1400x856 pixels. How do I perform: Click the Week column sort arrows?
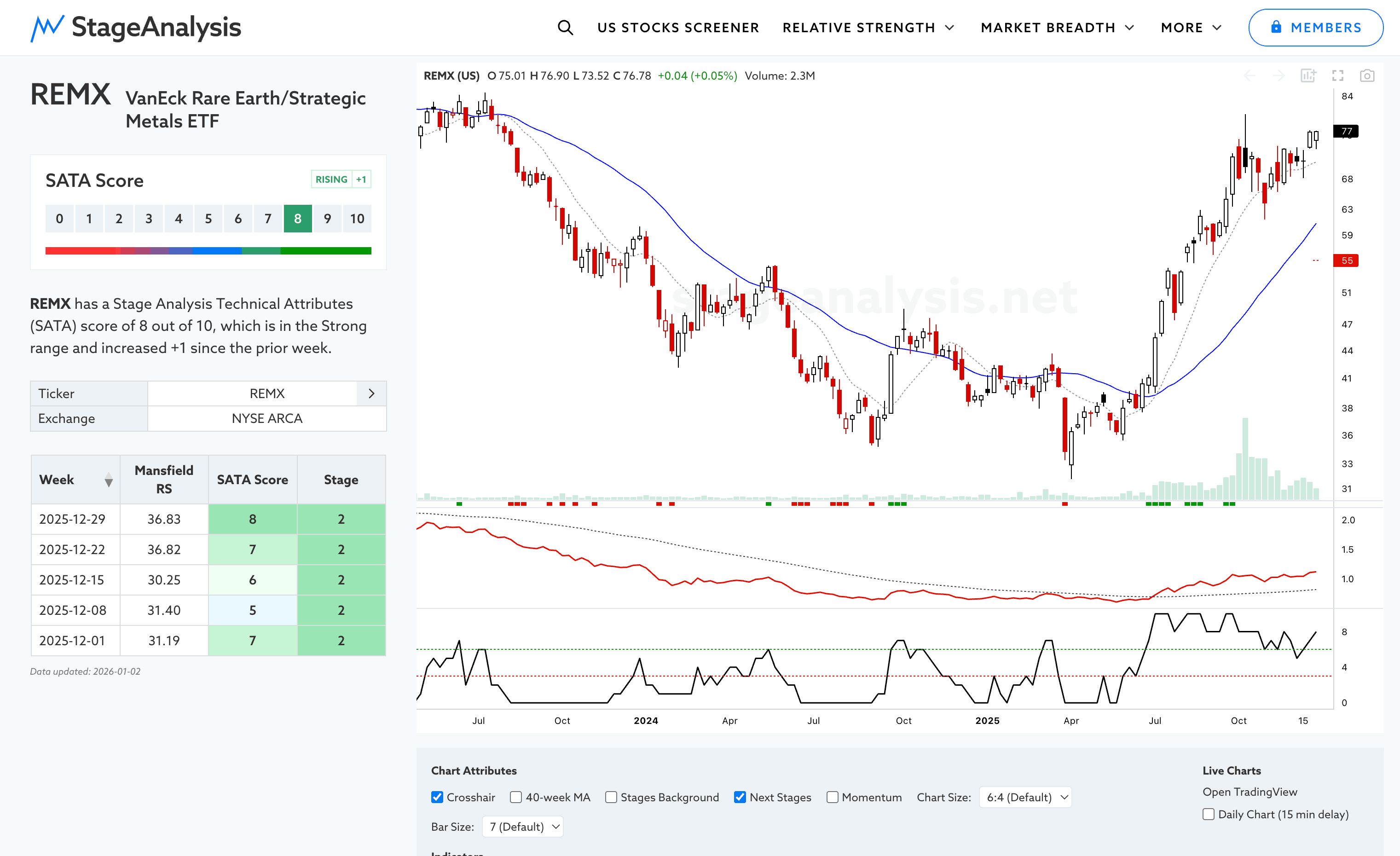tap(109, 480)
